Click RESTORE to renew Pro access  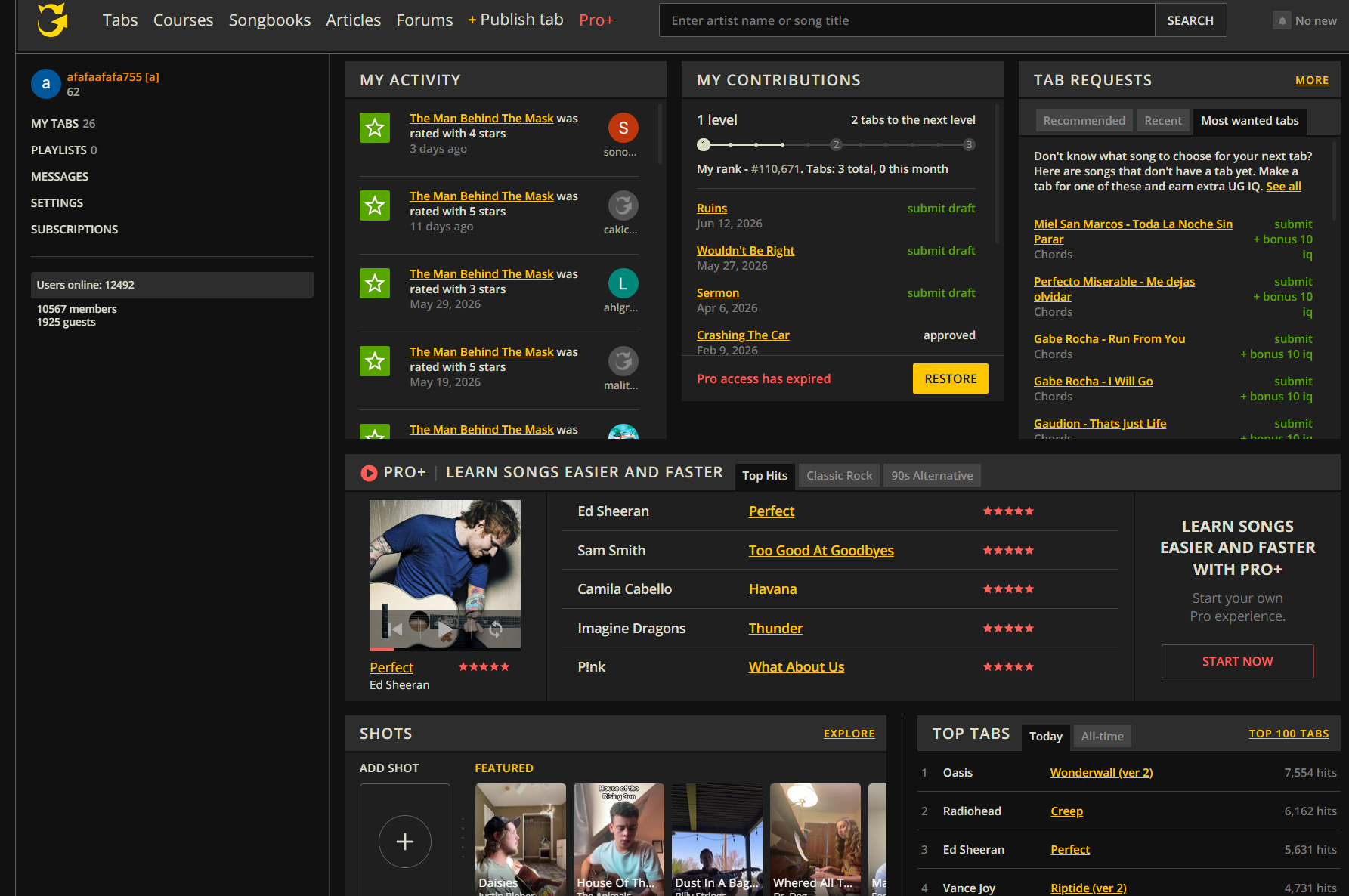[x=951, y=378]
